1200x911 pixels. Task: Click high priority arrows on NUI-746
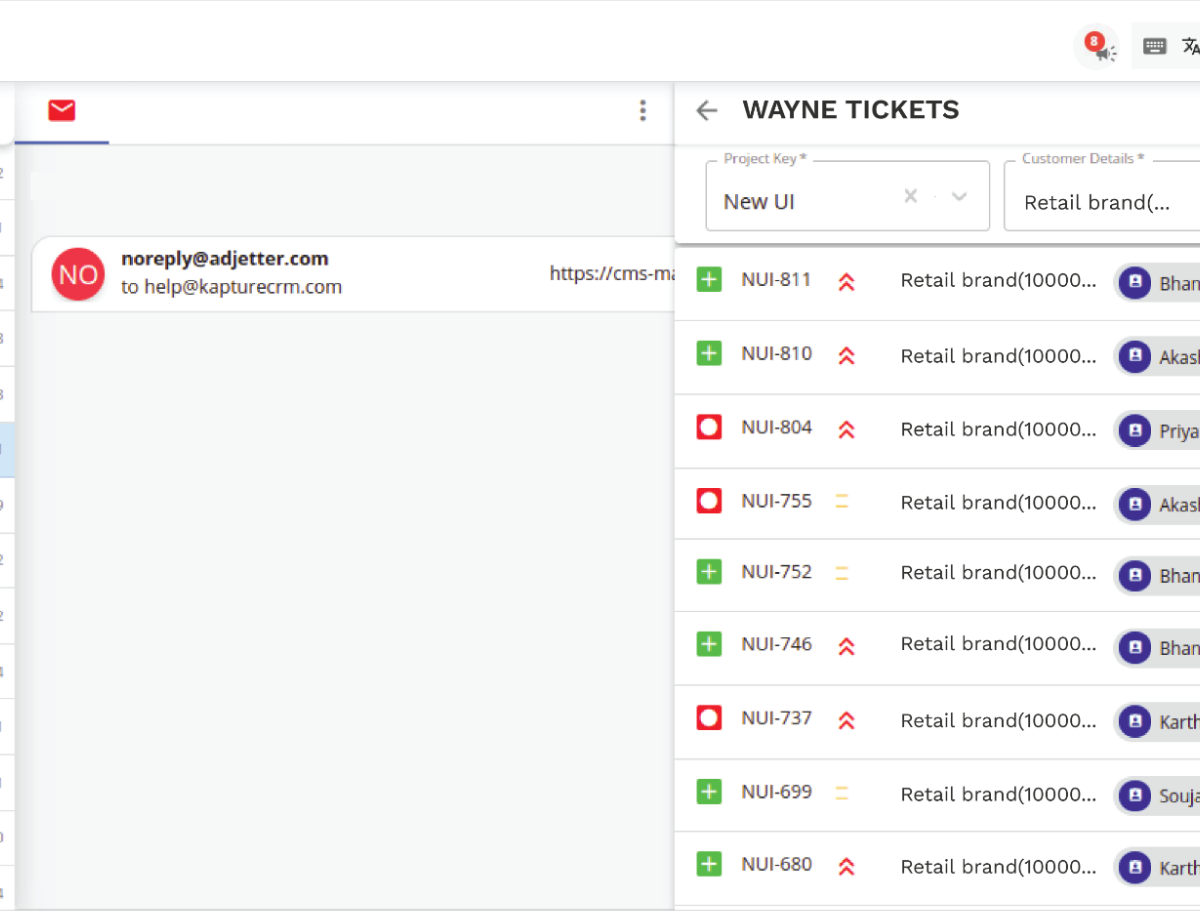tap(846, 646)
